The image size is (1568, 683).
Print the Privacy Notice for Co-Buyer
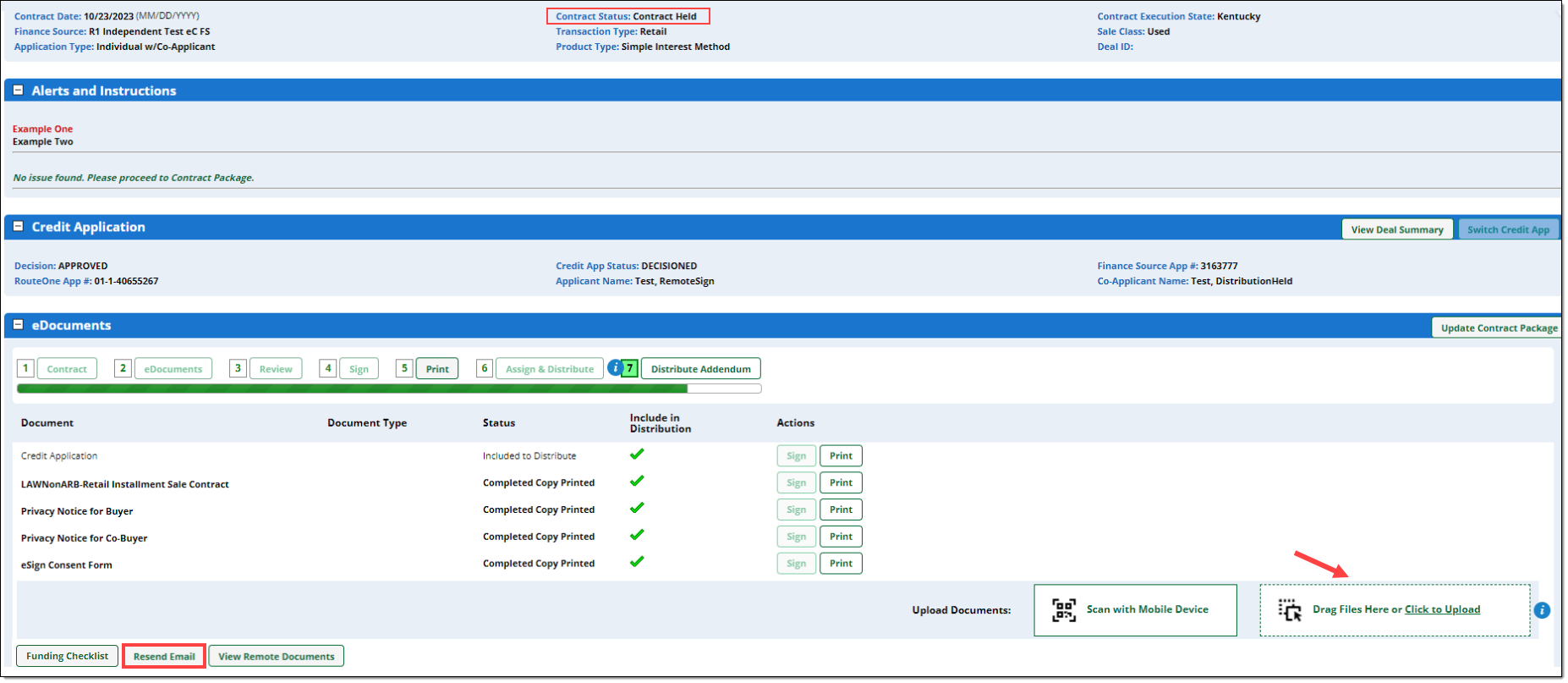(841, 537)
